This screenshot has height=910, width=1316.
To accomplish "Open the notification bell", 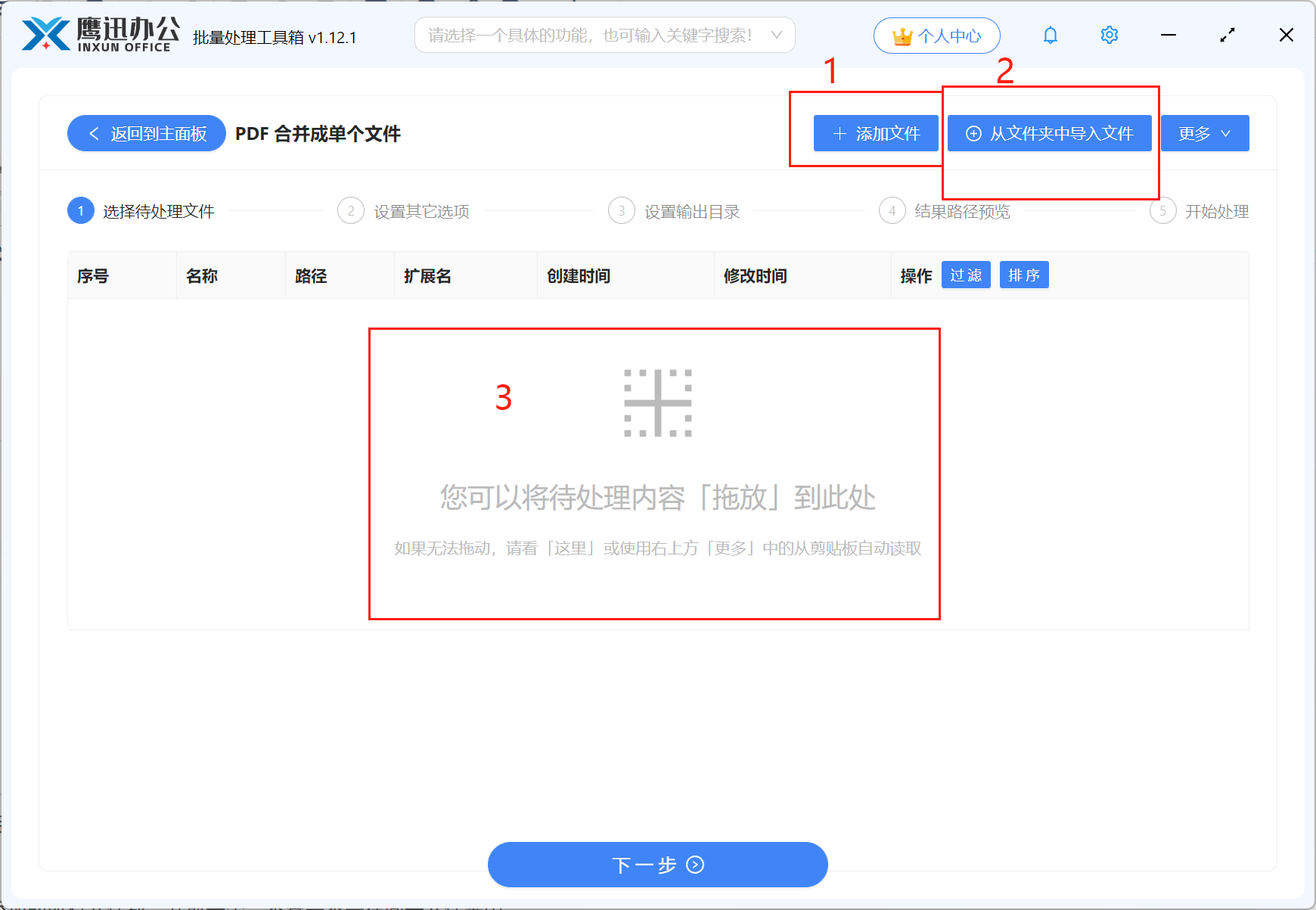I will click(1050, 35).
